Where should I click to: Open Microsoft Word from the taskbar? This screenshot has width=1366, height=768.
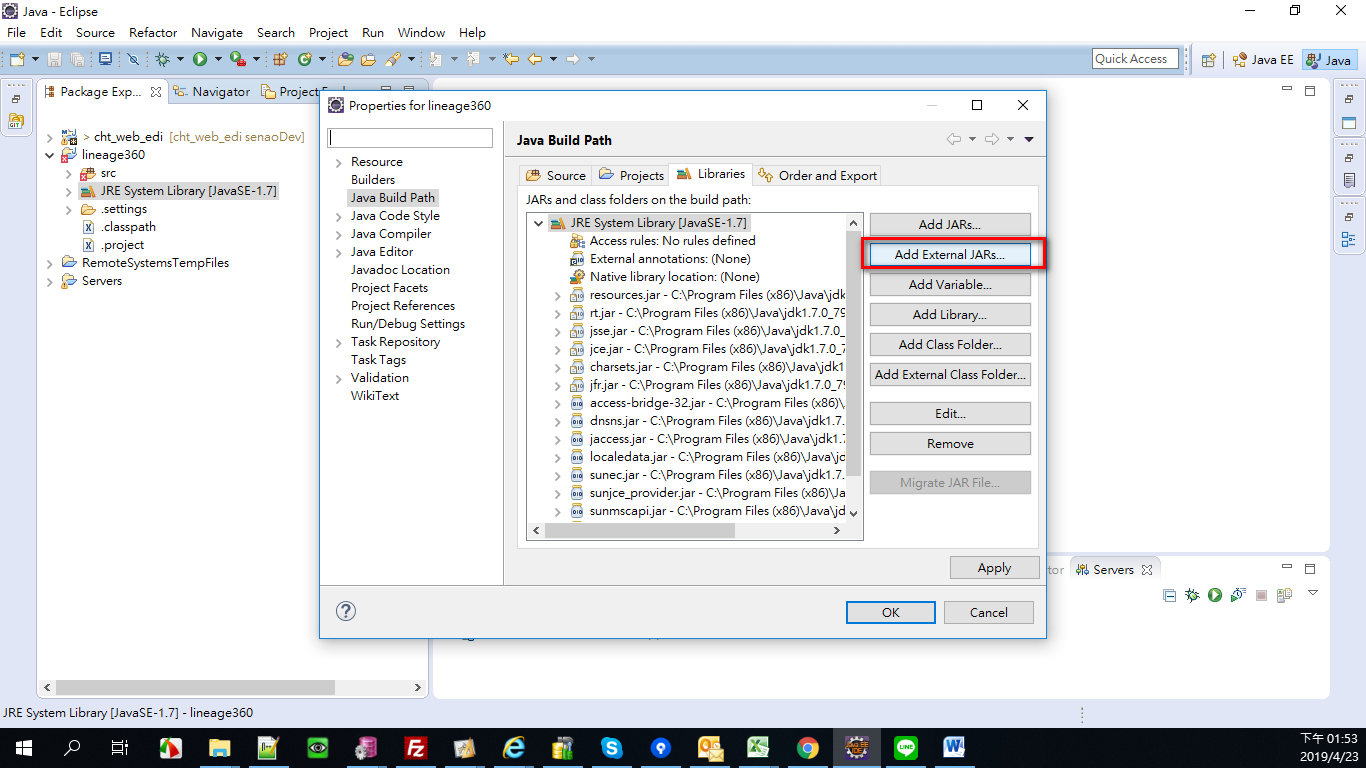point(954,747)
